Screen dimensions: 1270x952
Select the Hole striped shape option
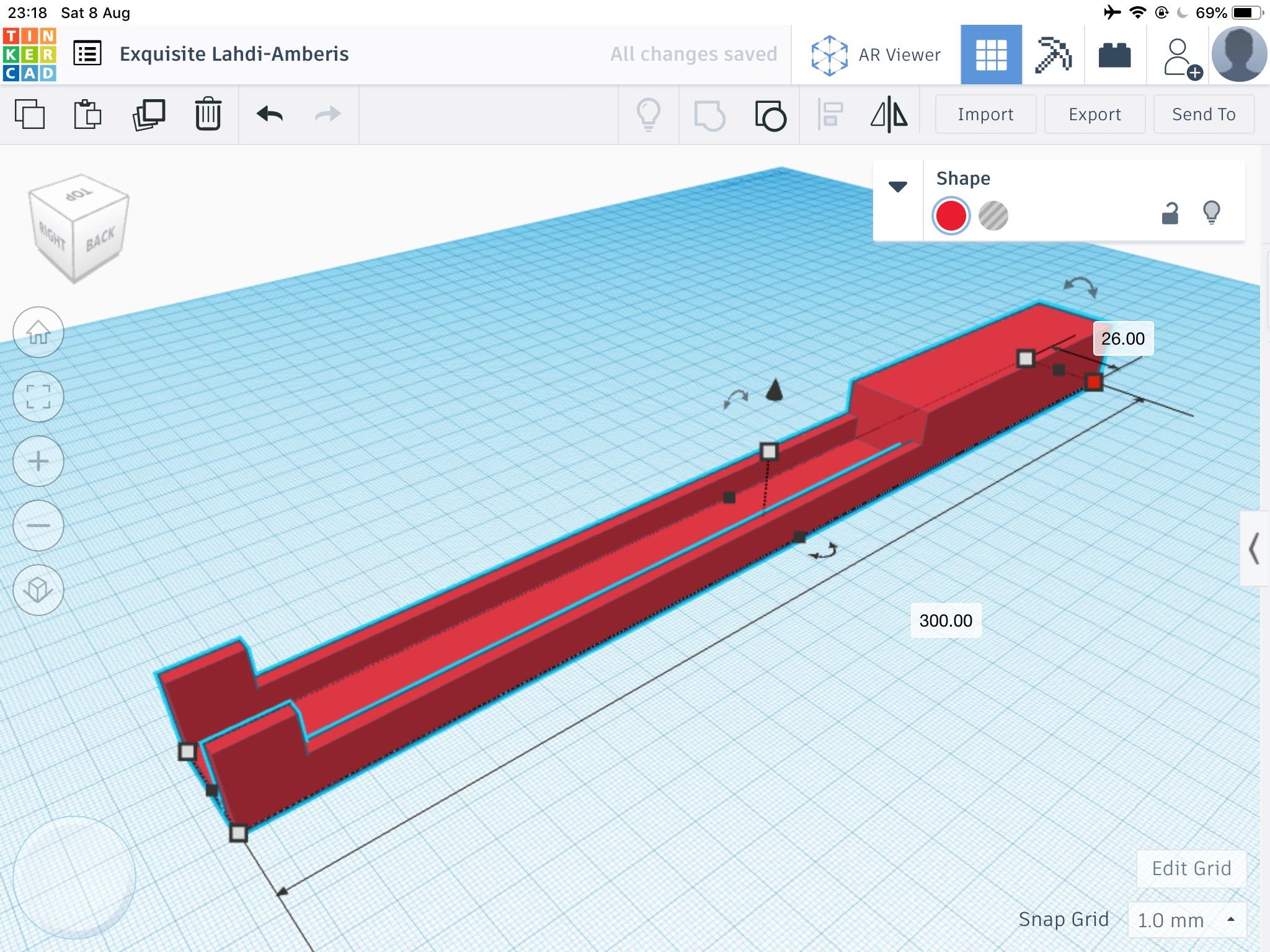[993, 216]
